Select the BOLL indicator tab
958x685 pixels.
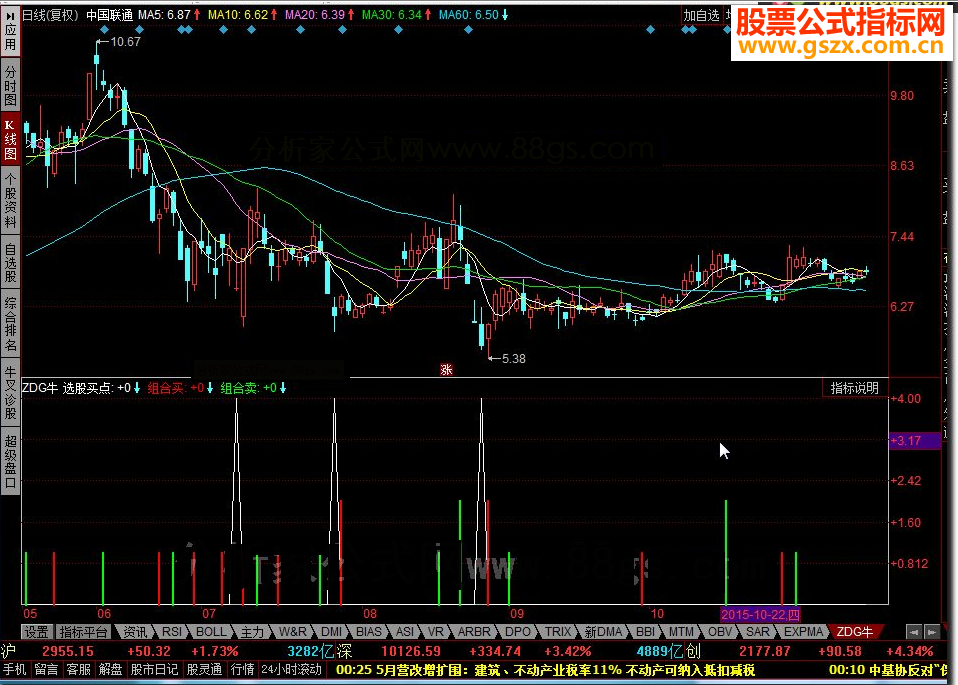pos(211,632)
